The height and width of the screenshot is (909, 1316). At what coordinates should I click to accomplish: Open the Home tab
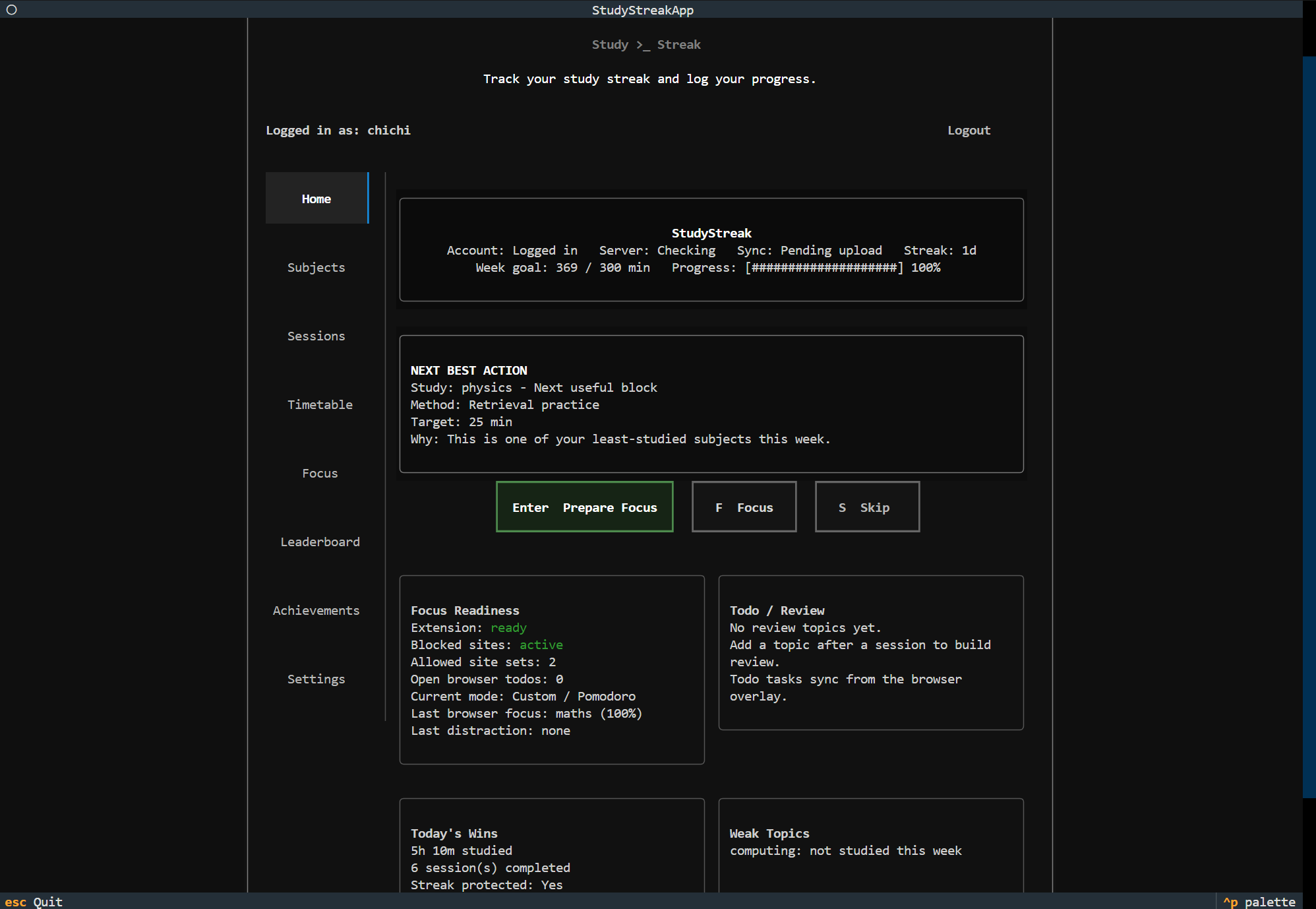tap(316, 199)
